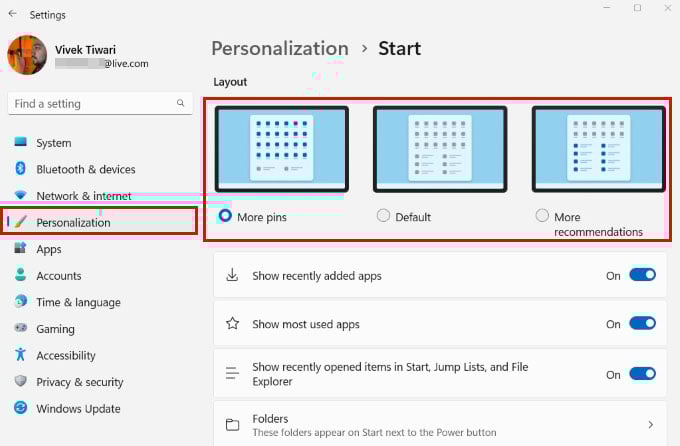Click the search magnifier icon
Viewport: 680px width, 446px height.
tap(180, 103)
